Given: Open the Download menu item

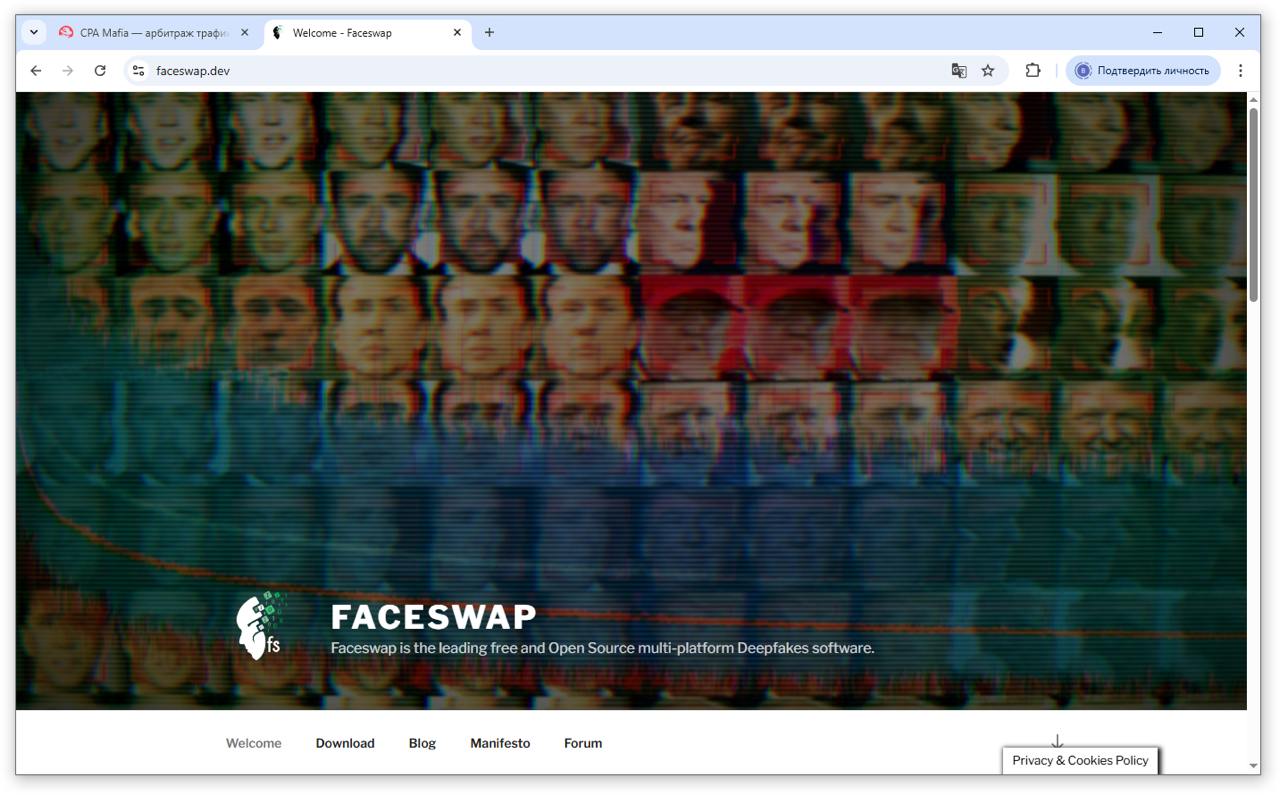Looking at the screenshot, I should [345, 744].
